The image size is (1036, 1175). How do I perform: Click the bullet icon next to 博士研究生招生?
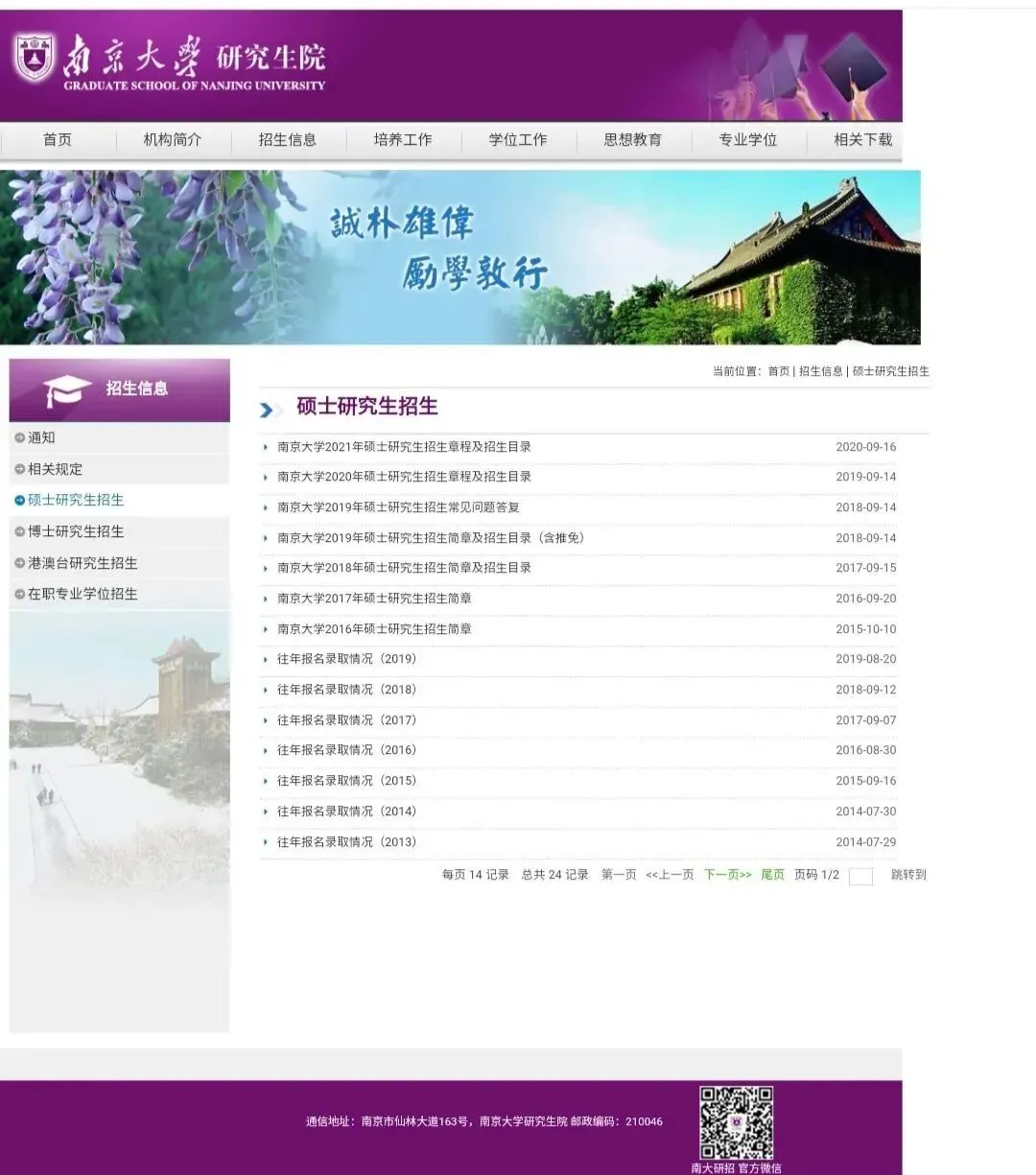point(19,531)
